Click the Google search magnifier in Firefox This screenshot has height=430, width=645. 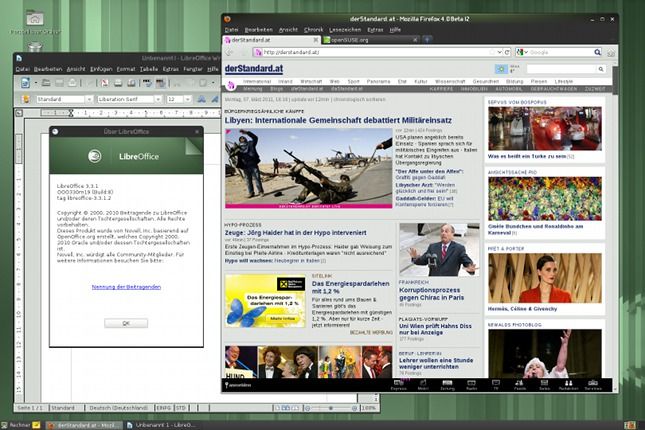click(x=597, y=52)
